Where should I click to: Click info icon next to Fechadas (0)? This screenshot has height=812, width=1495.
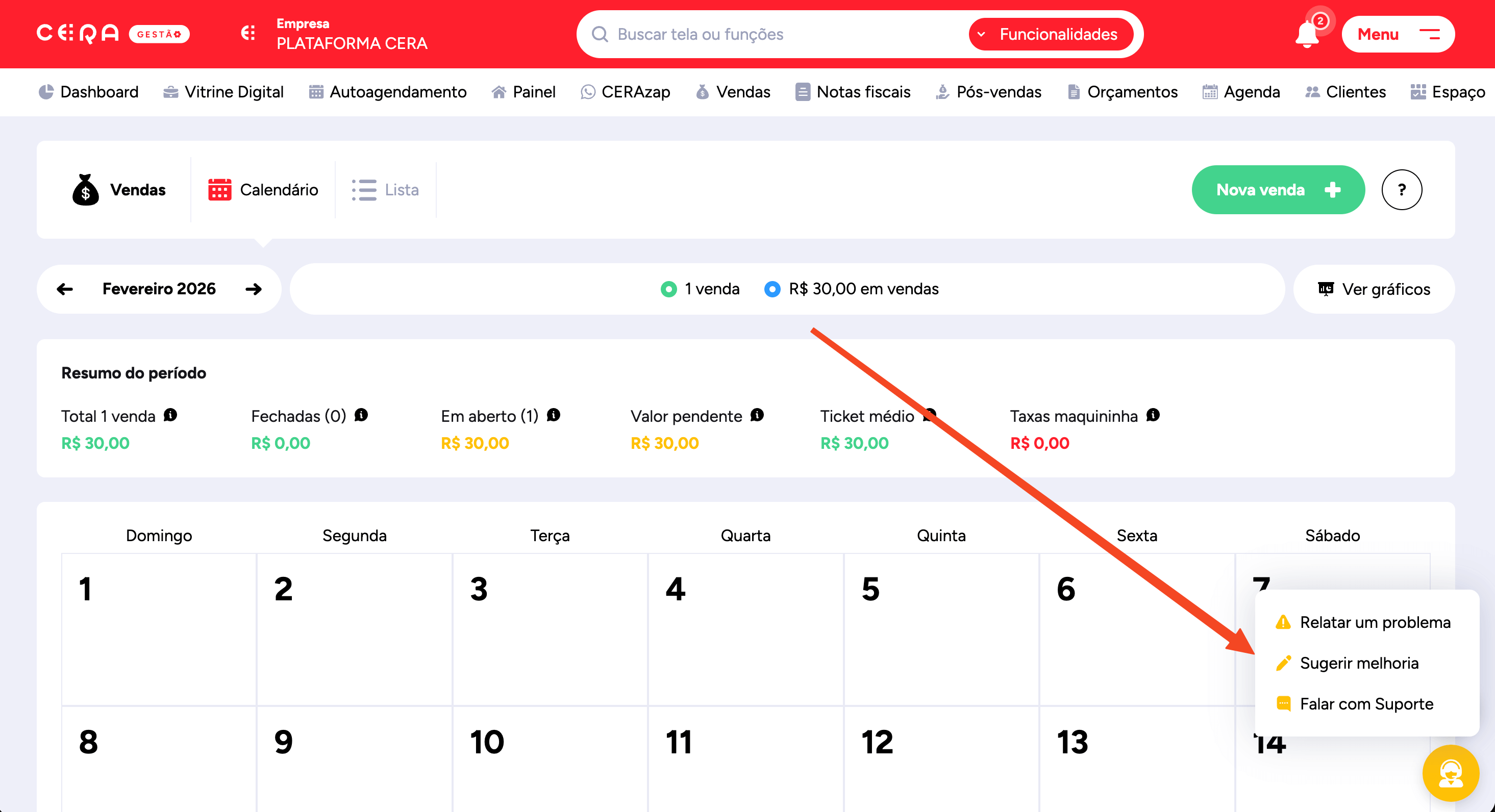tap(361, 415)
